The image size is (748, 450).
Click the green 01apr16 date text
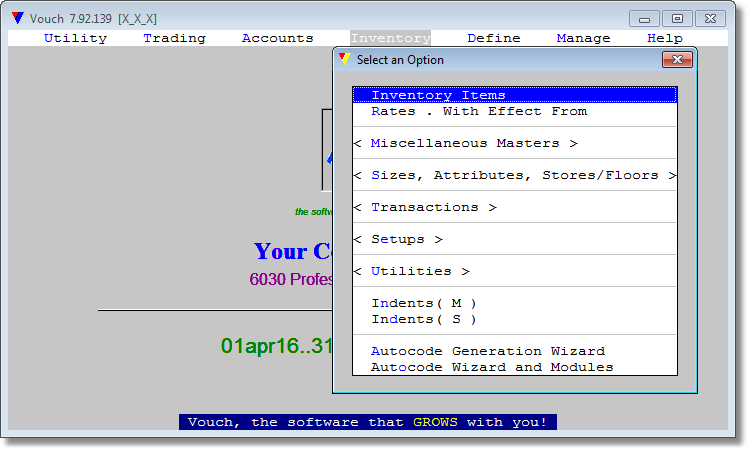(x=276, y=345)
